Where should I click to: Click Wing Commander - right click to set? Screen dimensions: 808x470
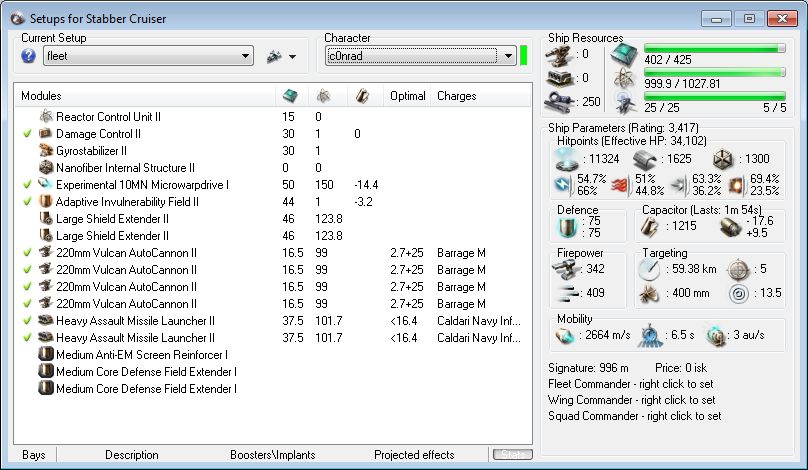[632, 400]
